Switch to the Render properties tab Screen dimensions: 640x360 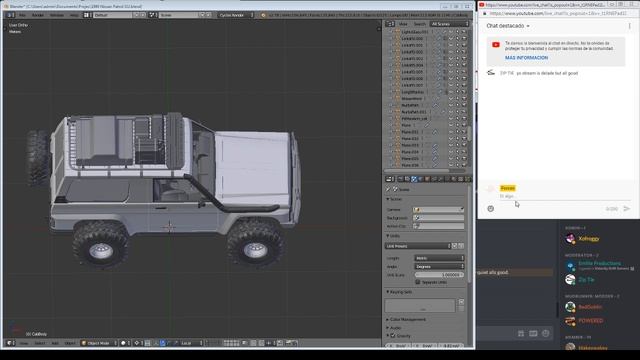[x=401, y=179]
